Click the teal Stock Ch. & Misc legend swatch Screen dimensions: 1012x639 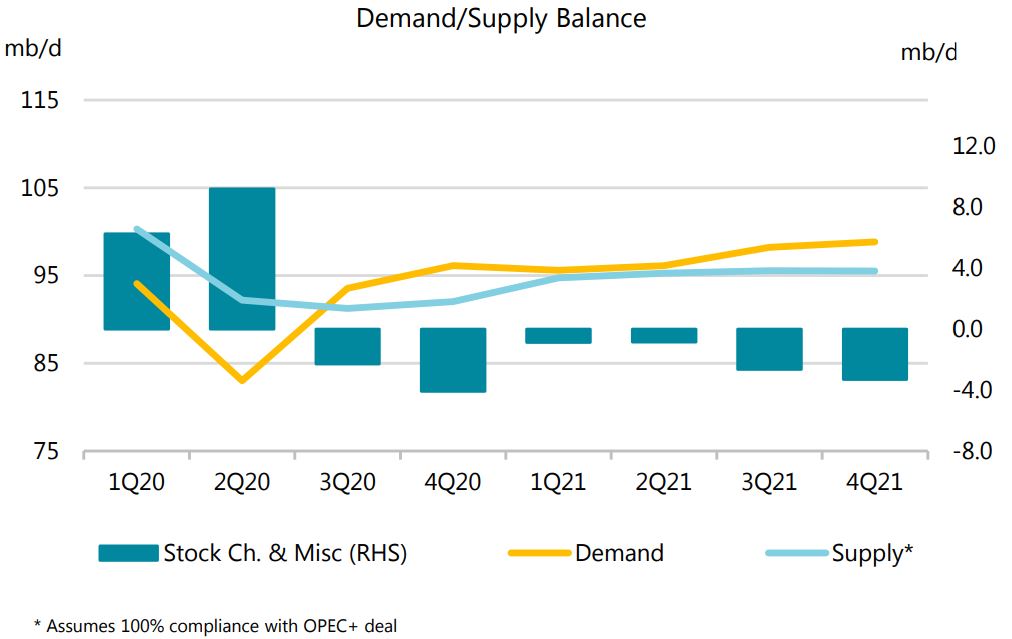coord(128,553)
